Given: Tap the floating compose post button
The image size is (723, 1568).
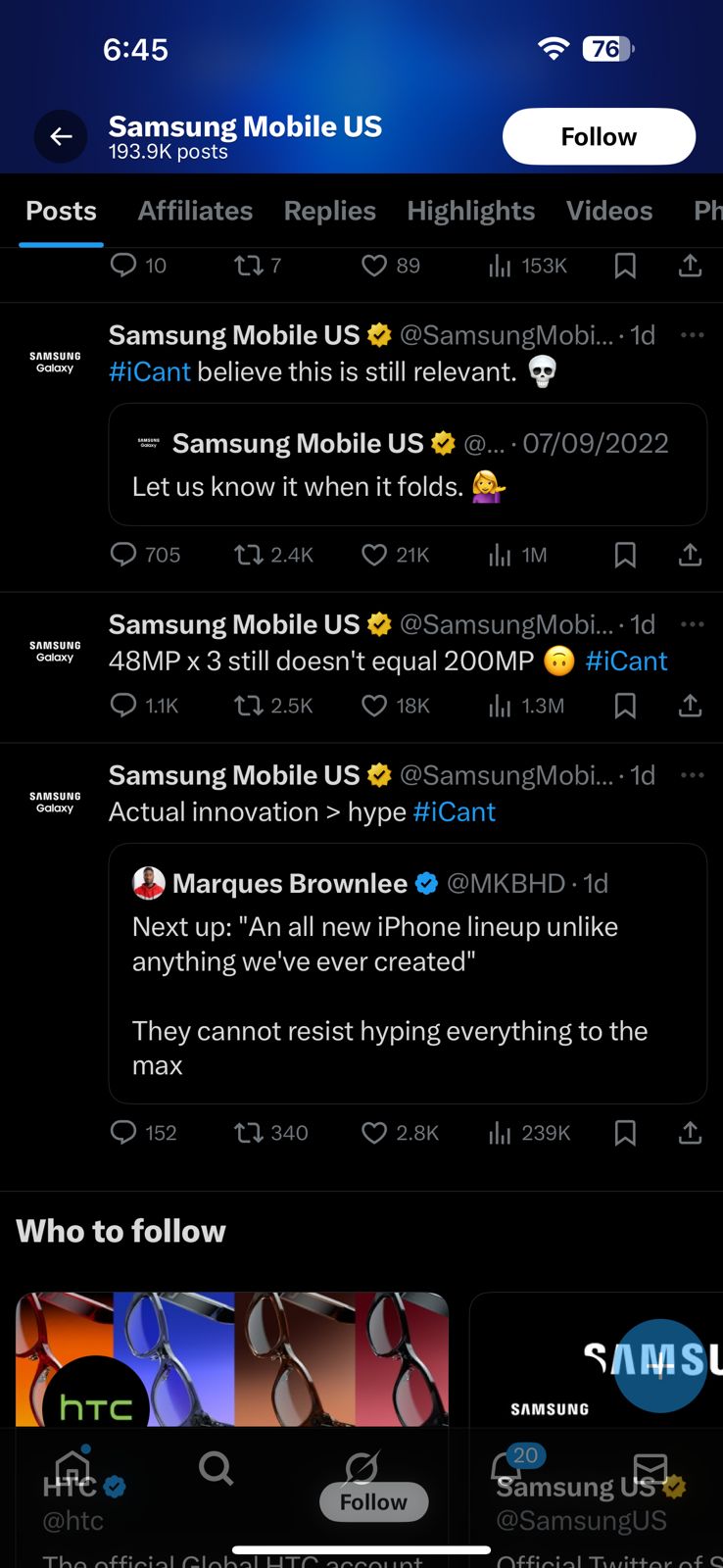Looking at the screenshot, I should pos(660,1364).
